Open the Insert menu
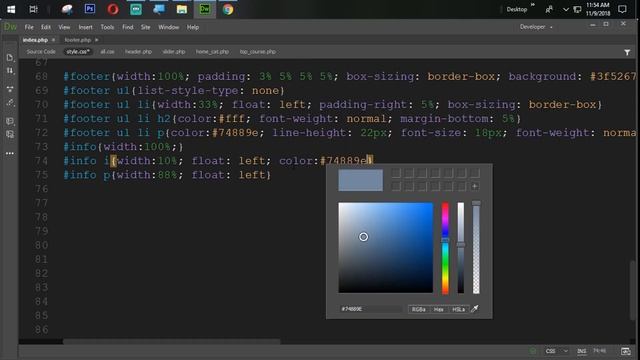The height and width of the screenshot is (360, 640). [85, 27]
